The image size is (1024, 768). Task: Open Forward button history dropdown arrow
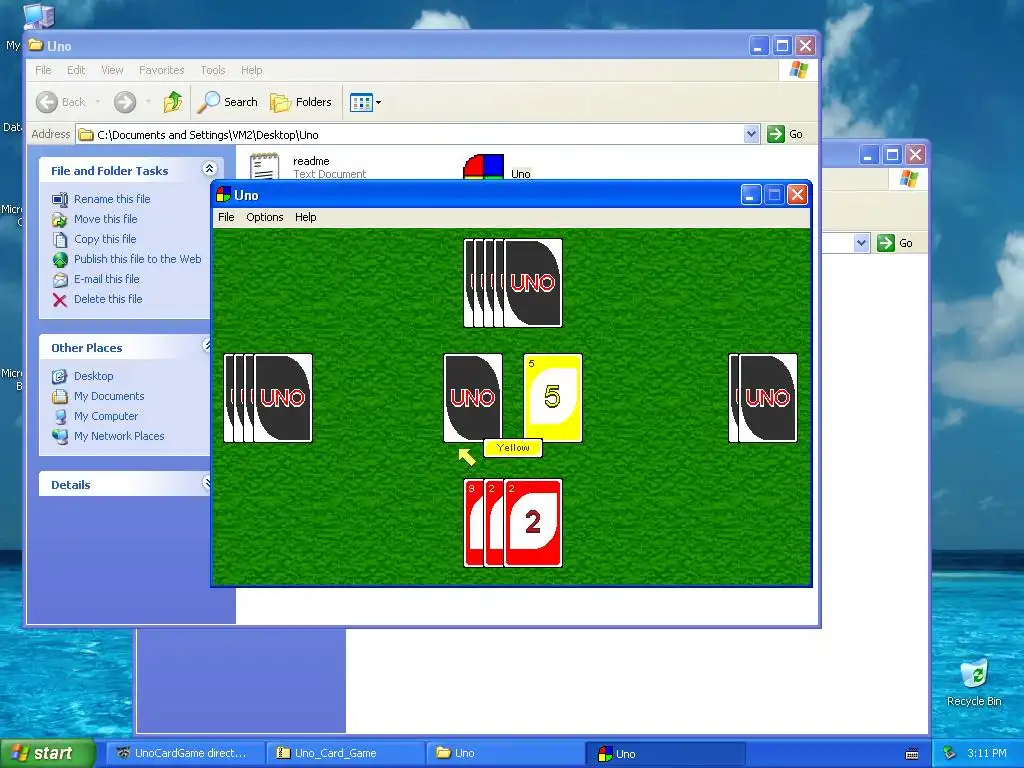pos(148,102)
